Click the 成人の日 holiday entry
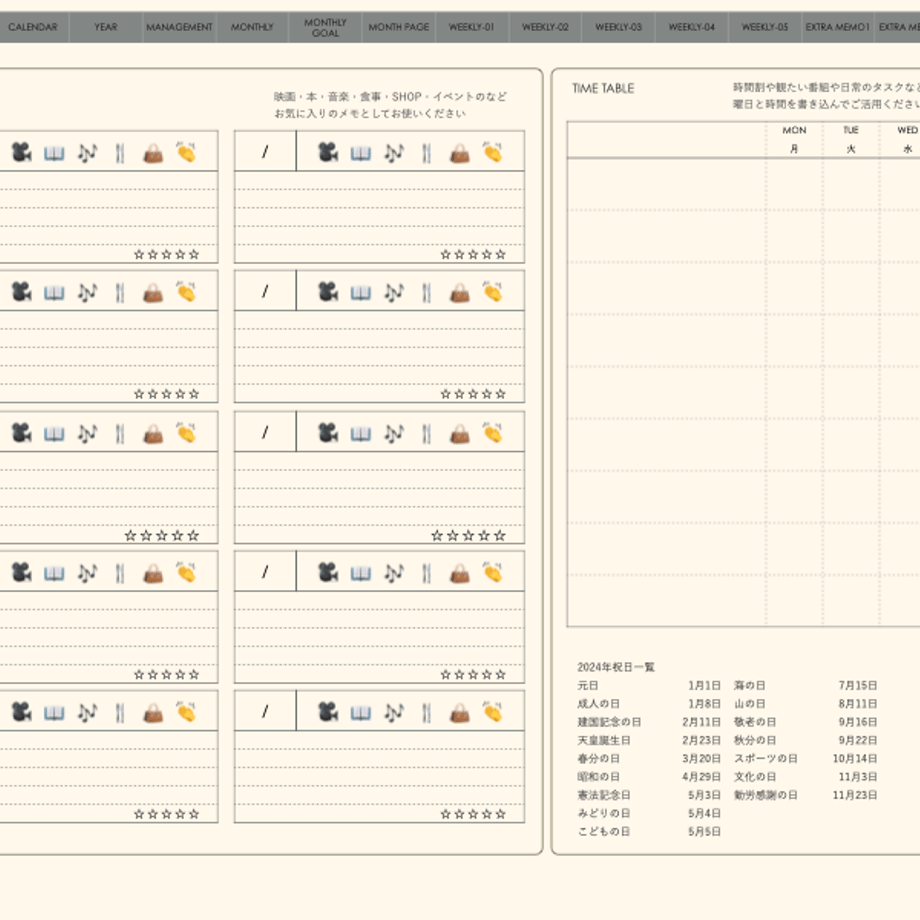Viewport: 920px width, 920px height. pos(598,703)
